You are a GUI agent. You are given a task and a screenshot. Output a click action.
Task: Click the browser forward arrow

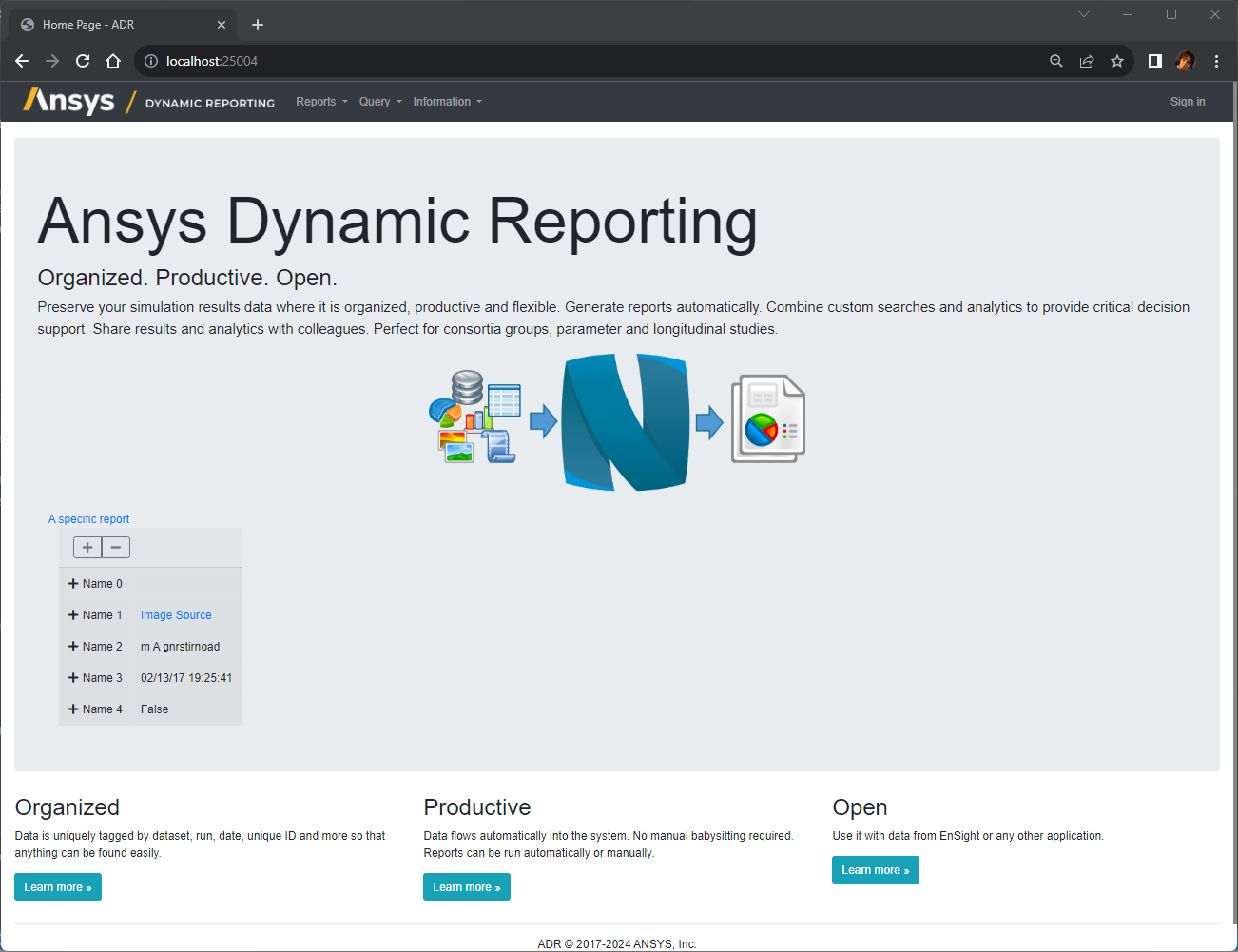tap(52, 61)
